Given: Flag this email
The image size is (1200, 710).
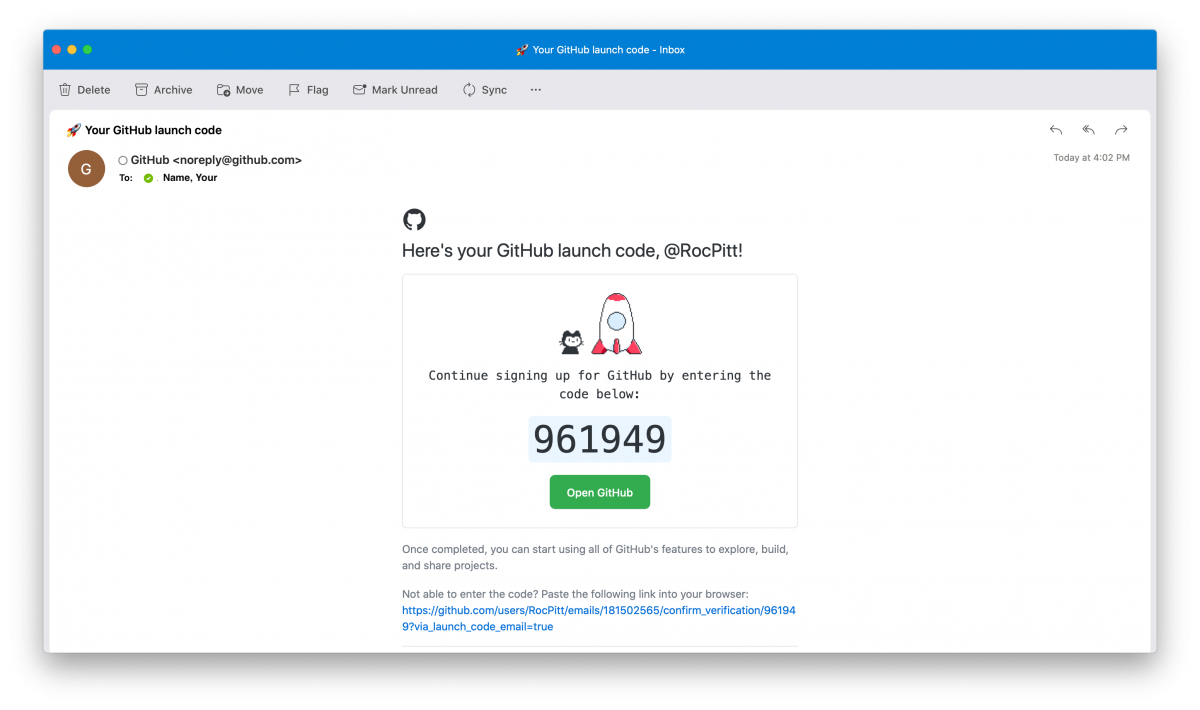Looking at the screenshot, I should pos(308,90).
